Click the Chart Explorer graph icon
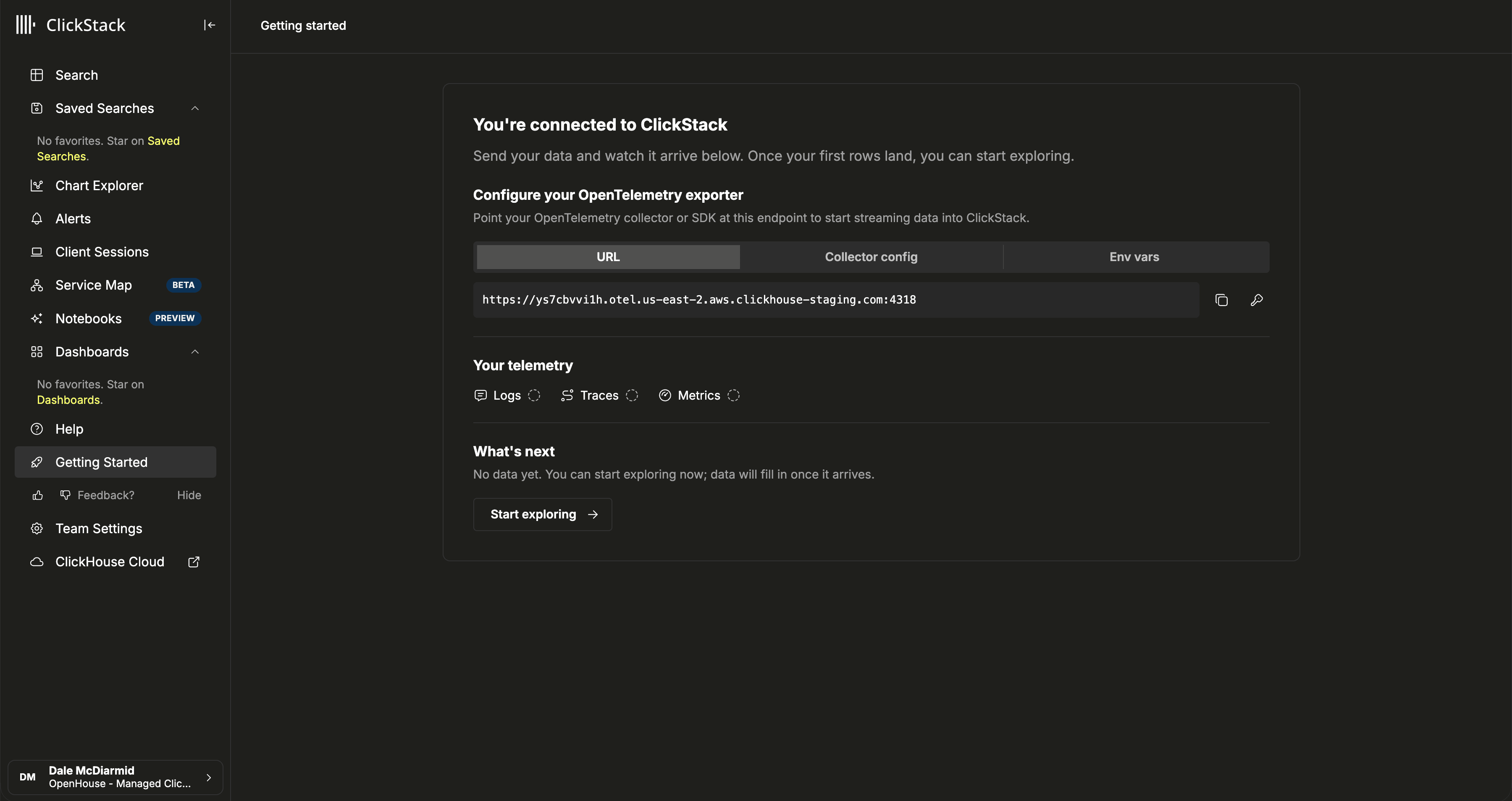1512x801 pixels. [37, 186]
